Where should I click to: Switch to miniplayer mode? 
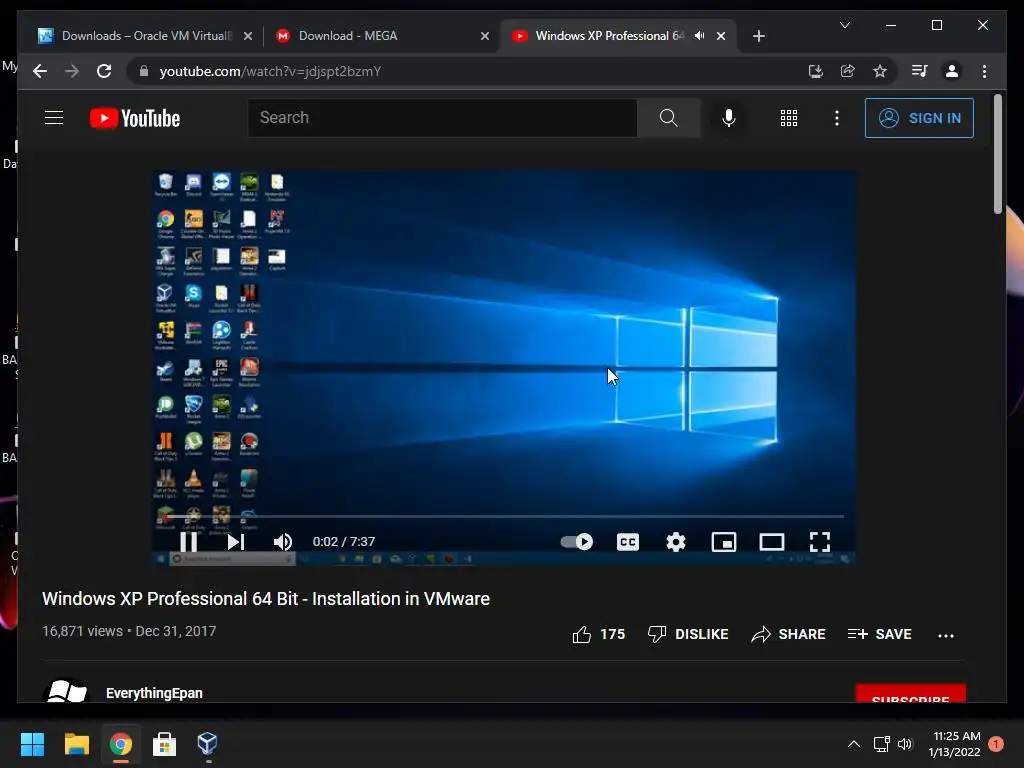[724, 541]
